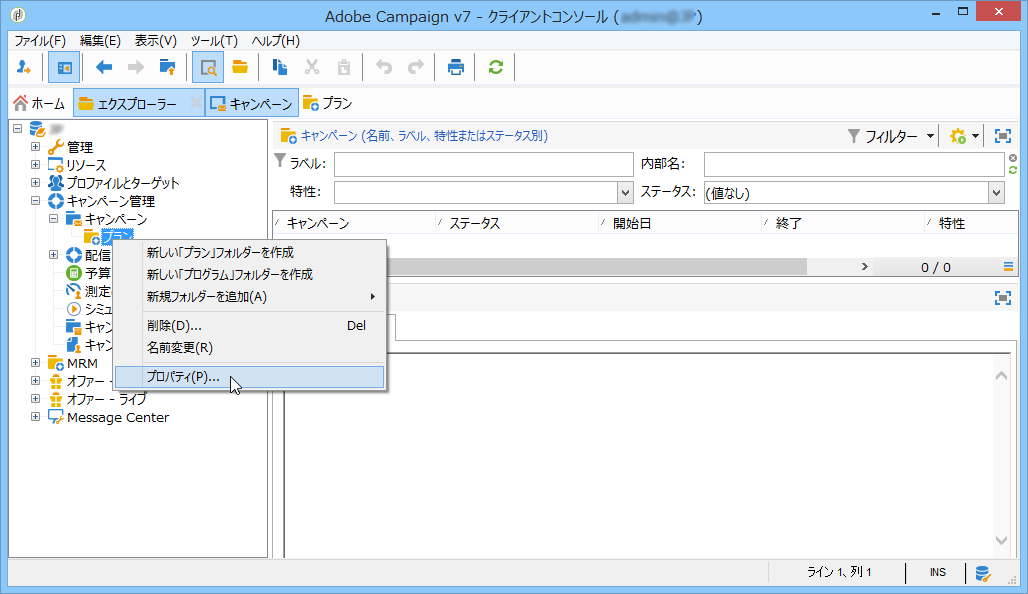Close the エクスプローラー tab with X
The height and width of the screenshot is (594, 1028).
[x=196, y=103]
